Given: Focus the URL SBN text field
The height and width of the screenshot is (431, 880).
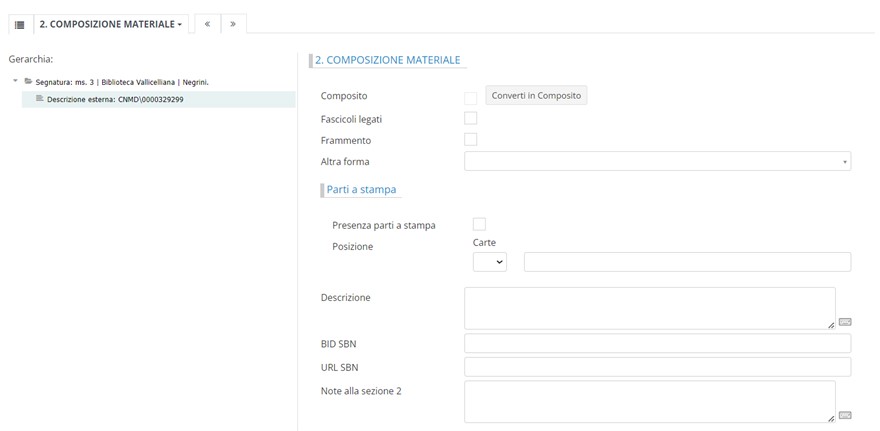Looking at the screenshot, I should pyautogui.click(x=657, y=367).
